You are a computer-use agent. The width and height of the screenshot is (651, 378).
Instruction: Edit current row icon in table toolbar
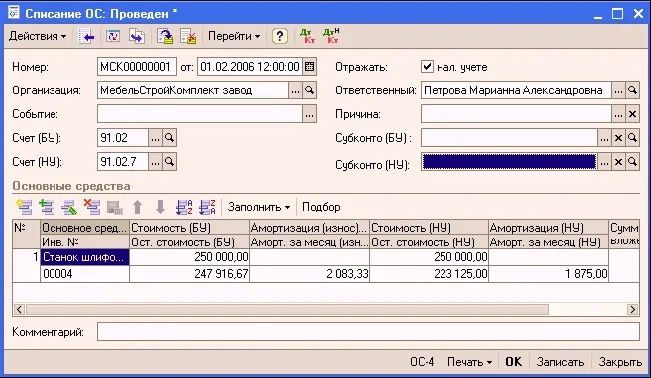[69, 207]
